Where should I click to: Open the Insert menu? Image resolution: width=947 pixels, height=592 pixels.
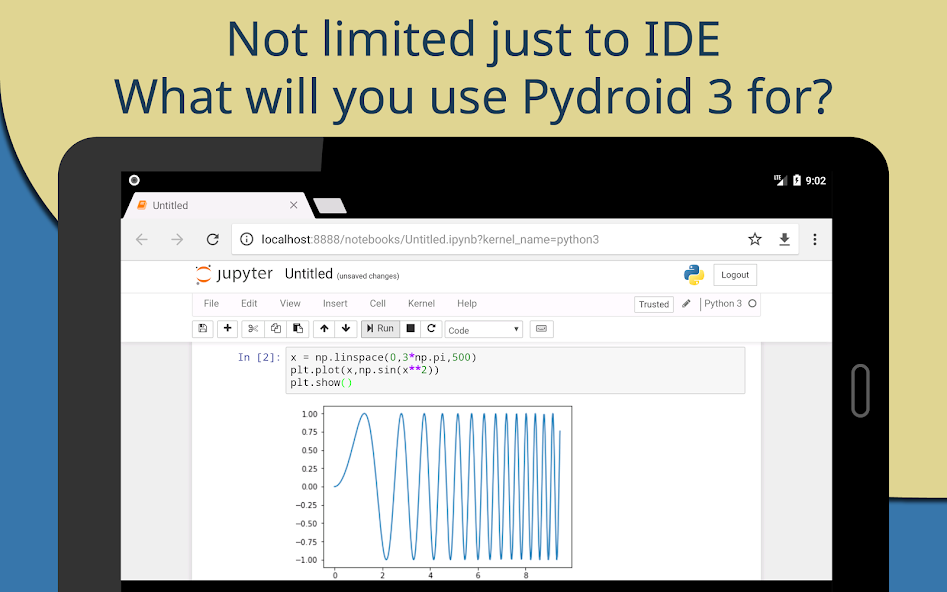click(x=335, y=303)
